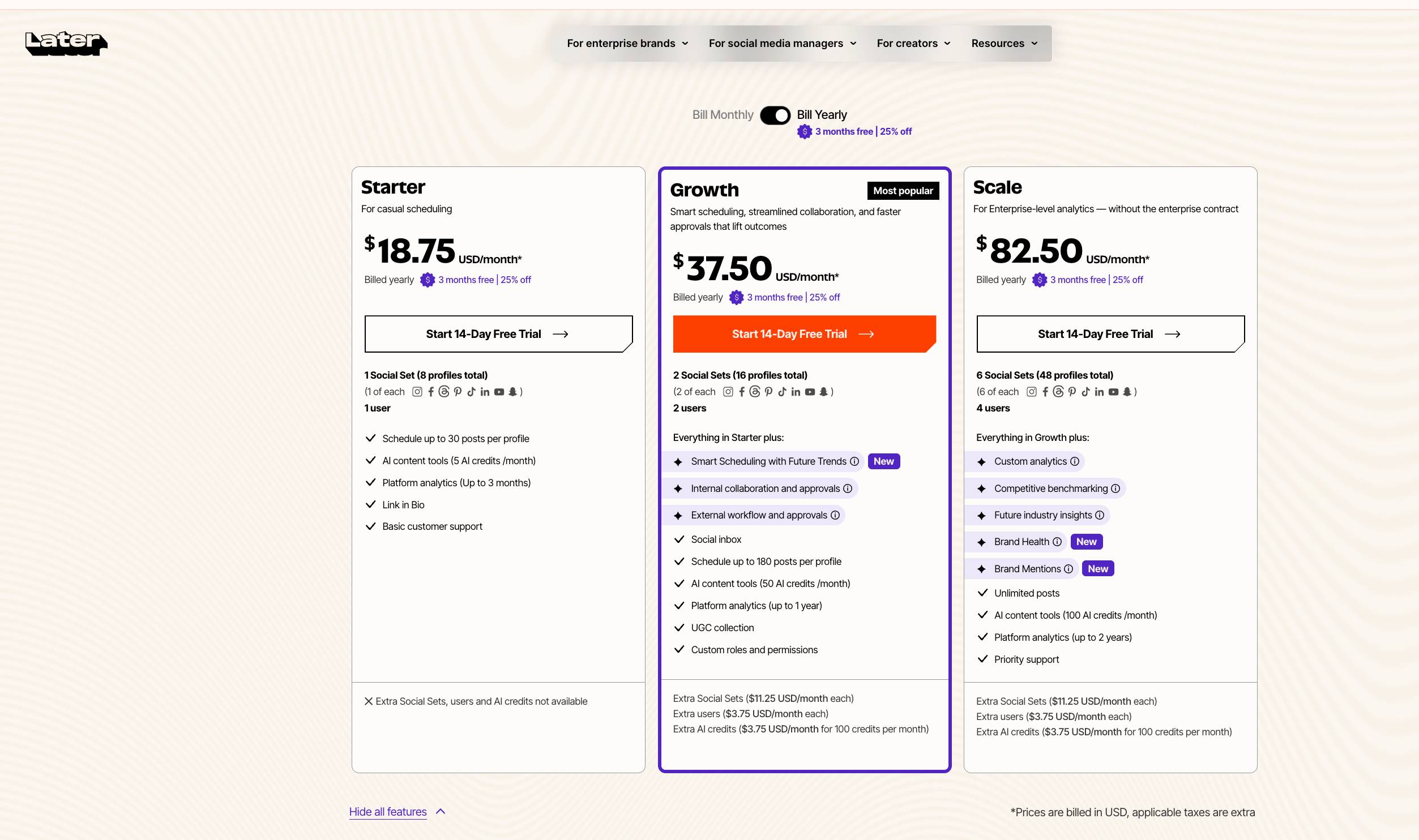This screenshot has width=1419, height=840.
Task: Click the Instagram icon in the Growth plan
Action: [728, 392]
